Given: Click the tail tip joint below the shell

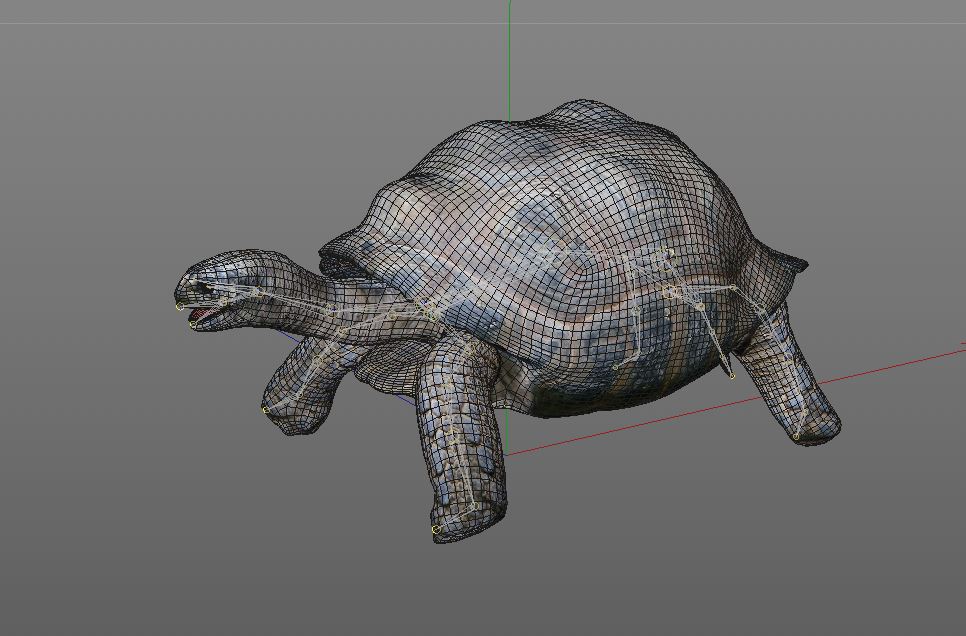Looking at the screenshot, I should click(x=732, y=376).
